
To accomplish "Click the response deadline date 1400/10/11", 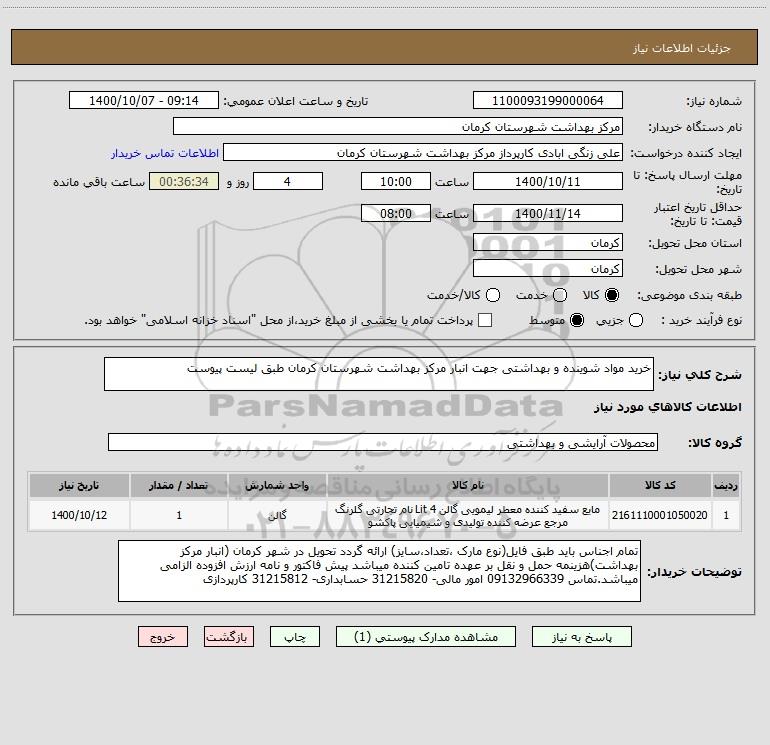I will pyautogui.click(x=548, y=182).
